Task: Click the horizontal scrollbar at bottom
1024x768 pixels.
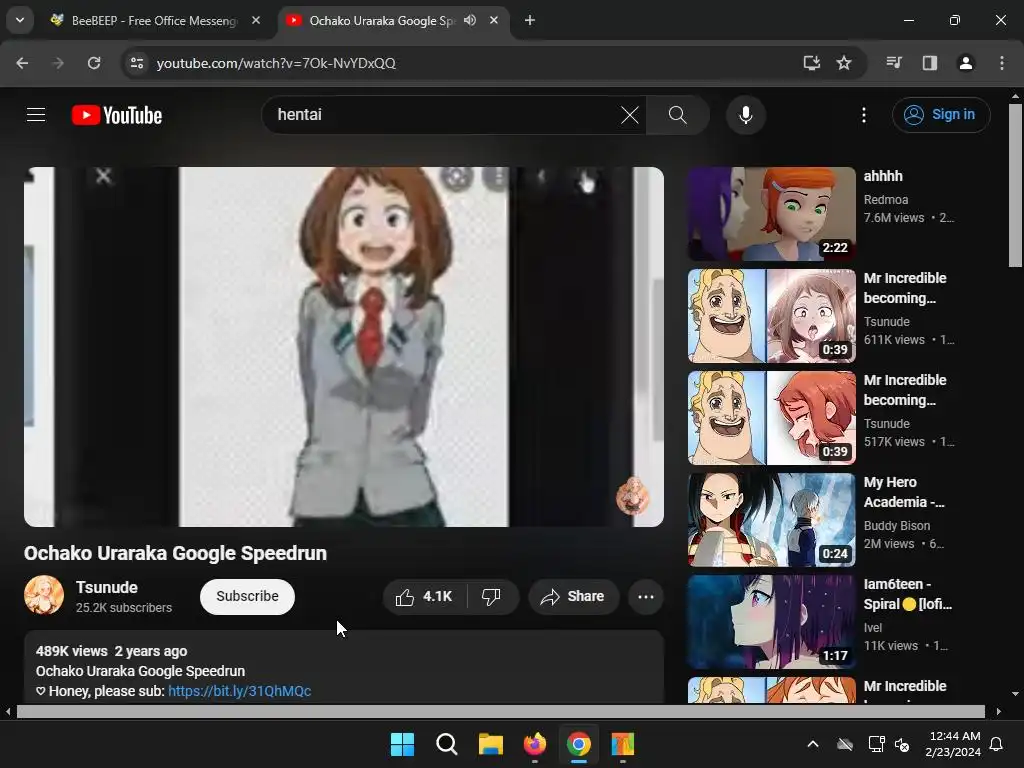Action: (500, 711)
